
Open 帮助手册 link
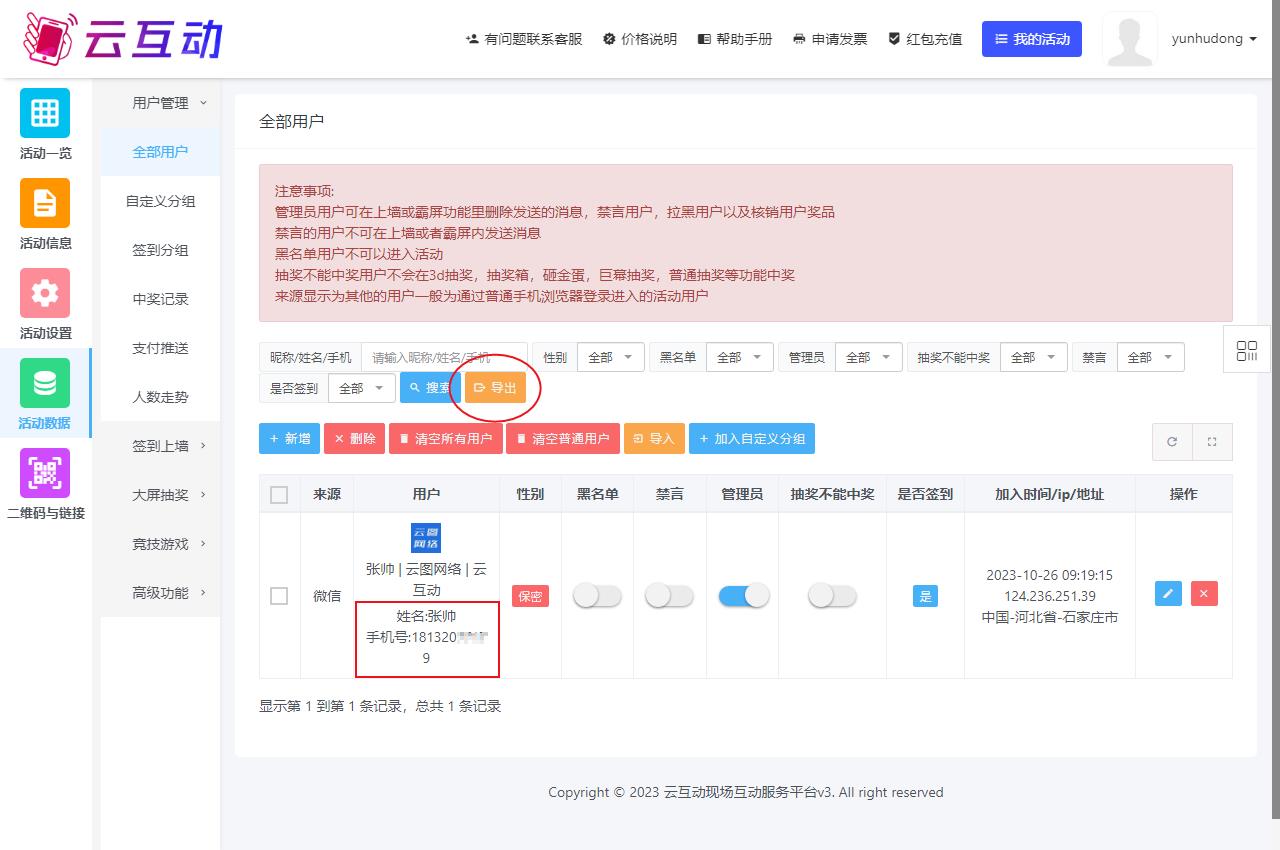click(735, 39)
